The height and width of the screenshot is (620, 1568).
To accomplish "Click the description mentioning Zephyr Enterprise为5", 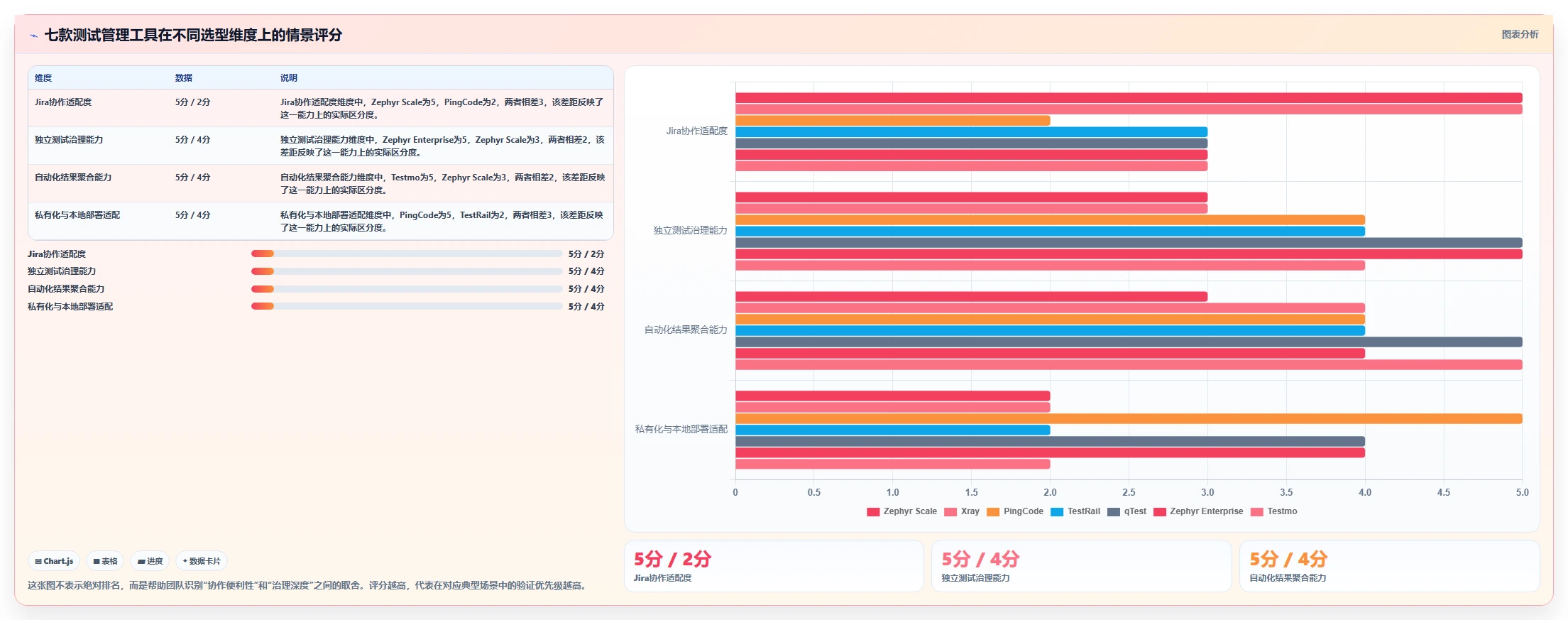I will point(442,146).
